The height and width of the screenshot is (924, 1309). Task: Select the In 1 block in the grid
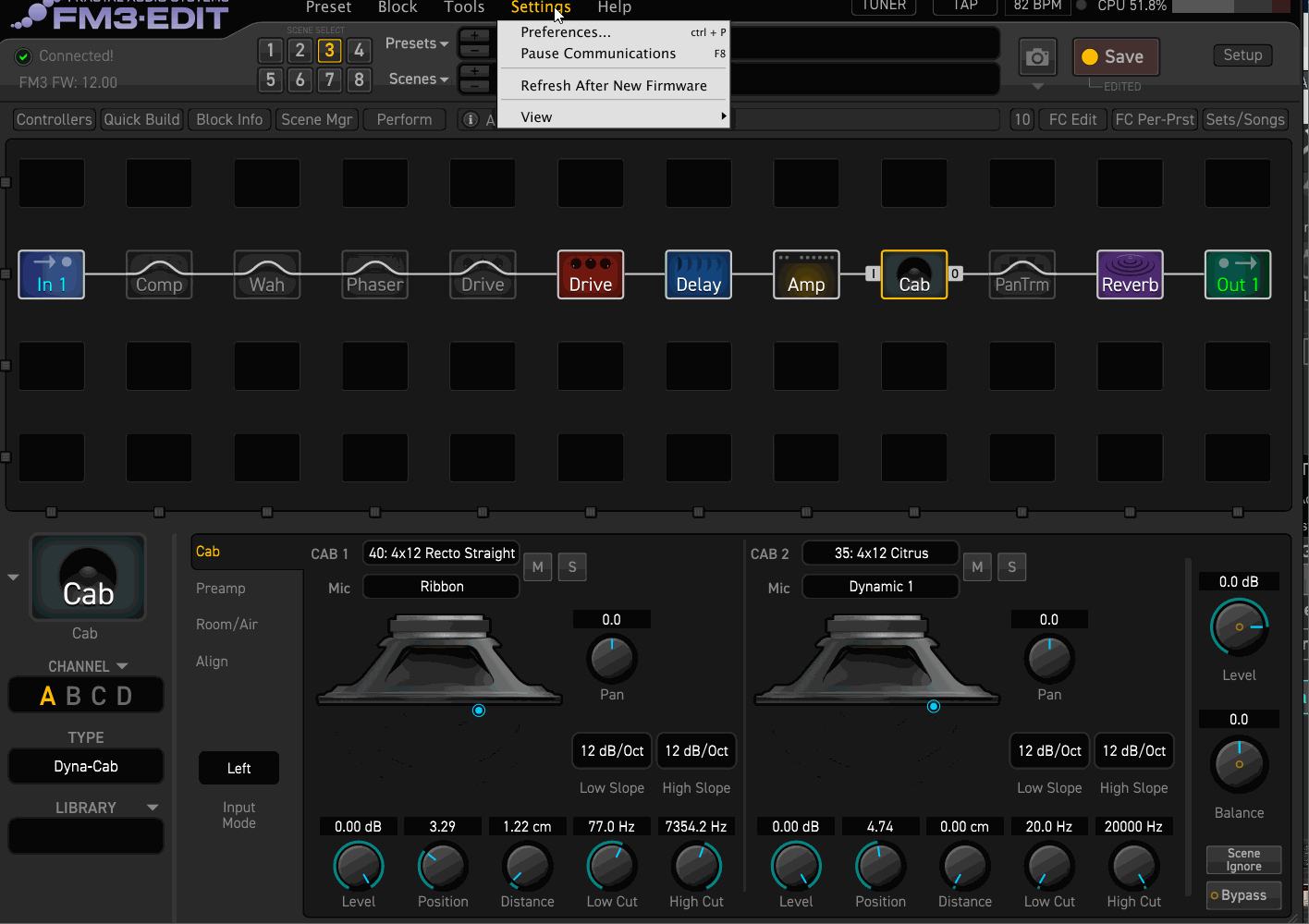[52, 274]
